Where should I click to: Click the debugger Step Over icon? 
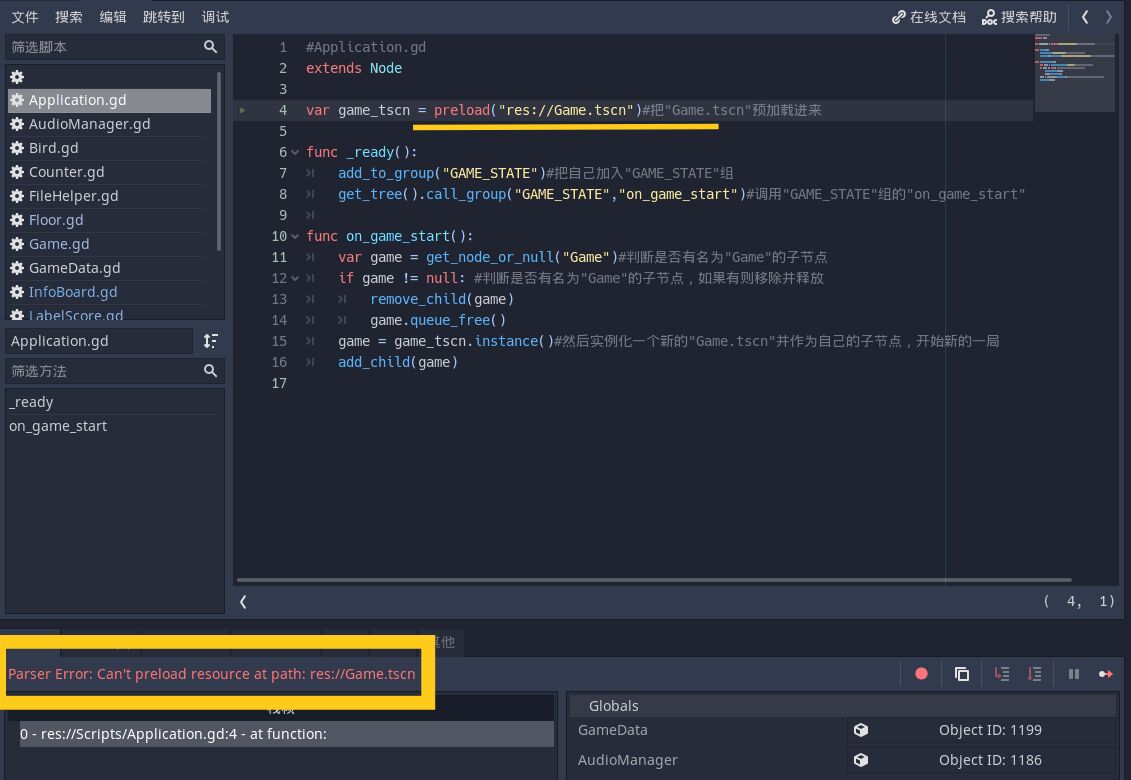pos(1034,674)
